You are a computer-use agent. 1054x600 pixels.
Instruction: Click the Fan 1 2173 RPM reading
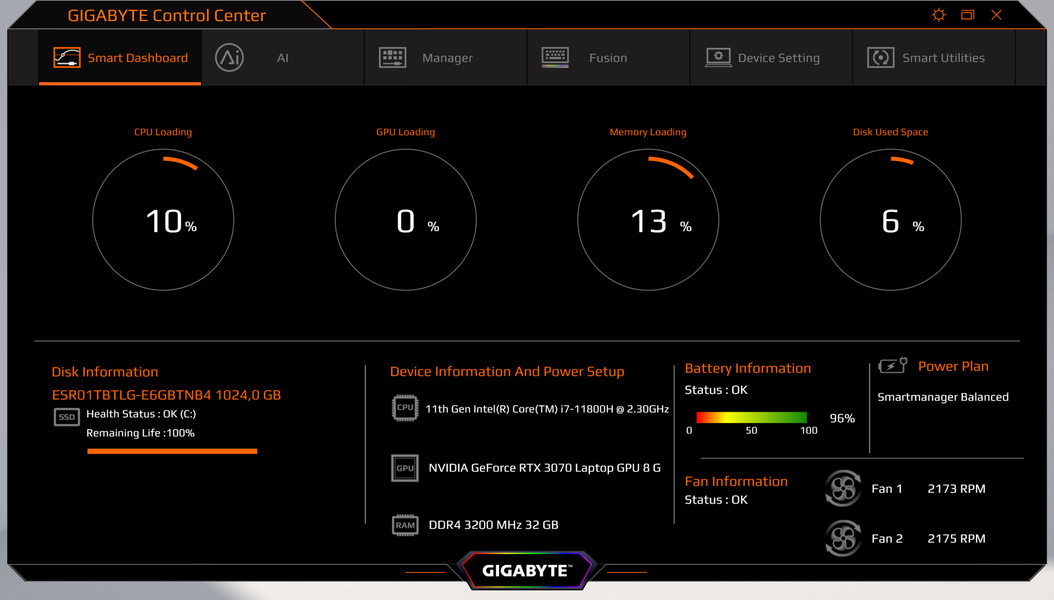(x=957, y=488)
